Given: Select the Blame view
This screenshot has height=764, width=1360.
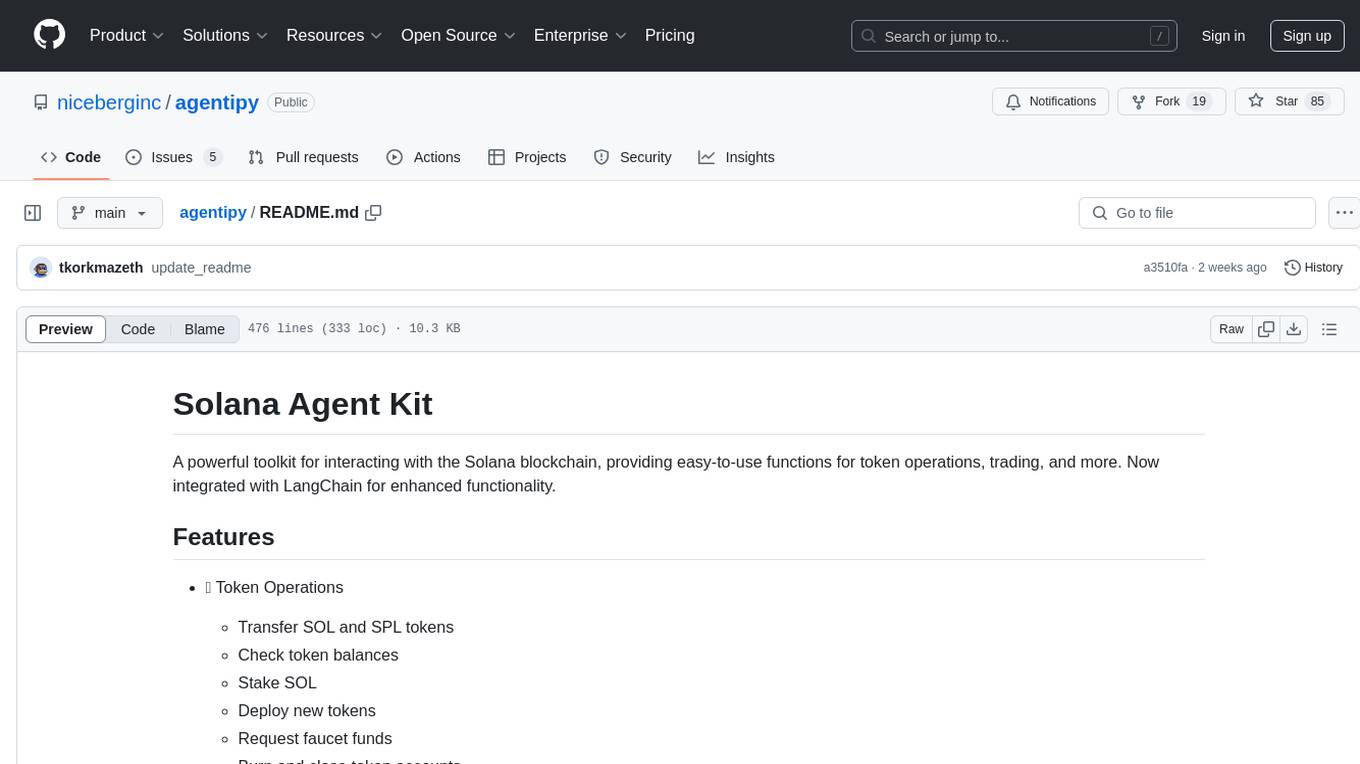Looking at the screenshot, I should [205, 329].
